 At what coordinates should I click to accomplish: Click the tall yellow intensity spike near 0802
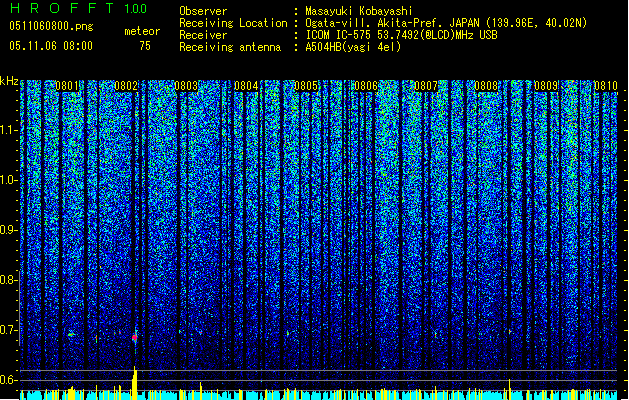click(x=135, y=383)
